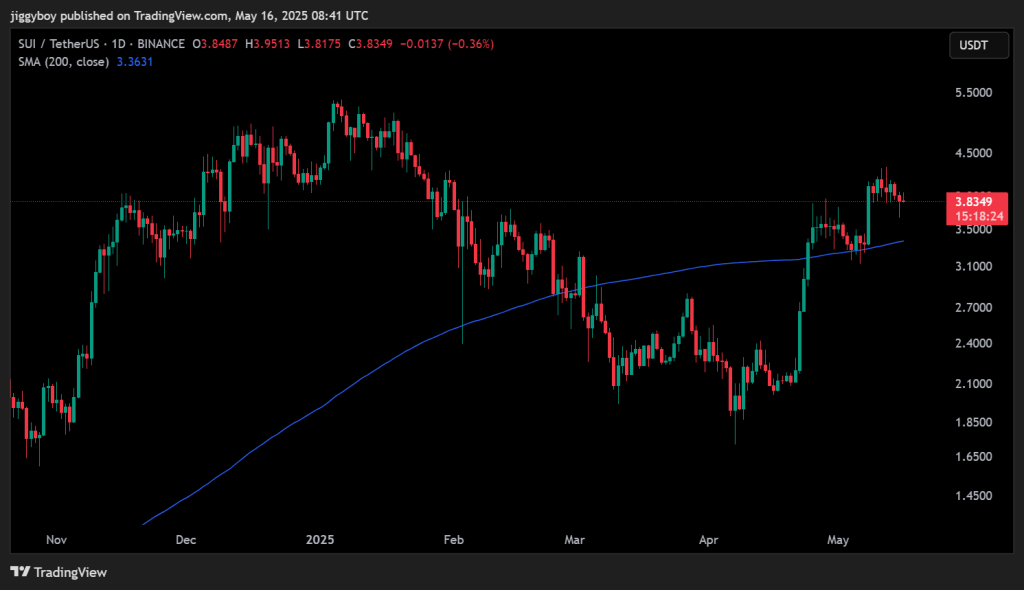Click the 4.5000 price axis label
The image size is (1024, 590).
(x=973, y=153)
